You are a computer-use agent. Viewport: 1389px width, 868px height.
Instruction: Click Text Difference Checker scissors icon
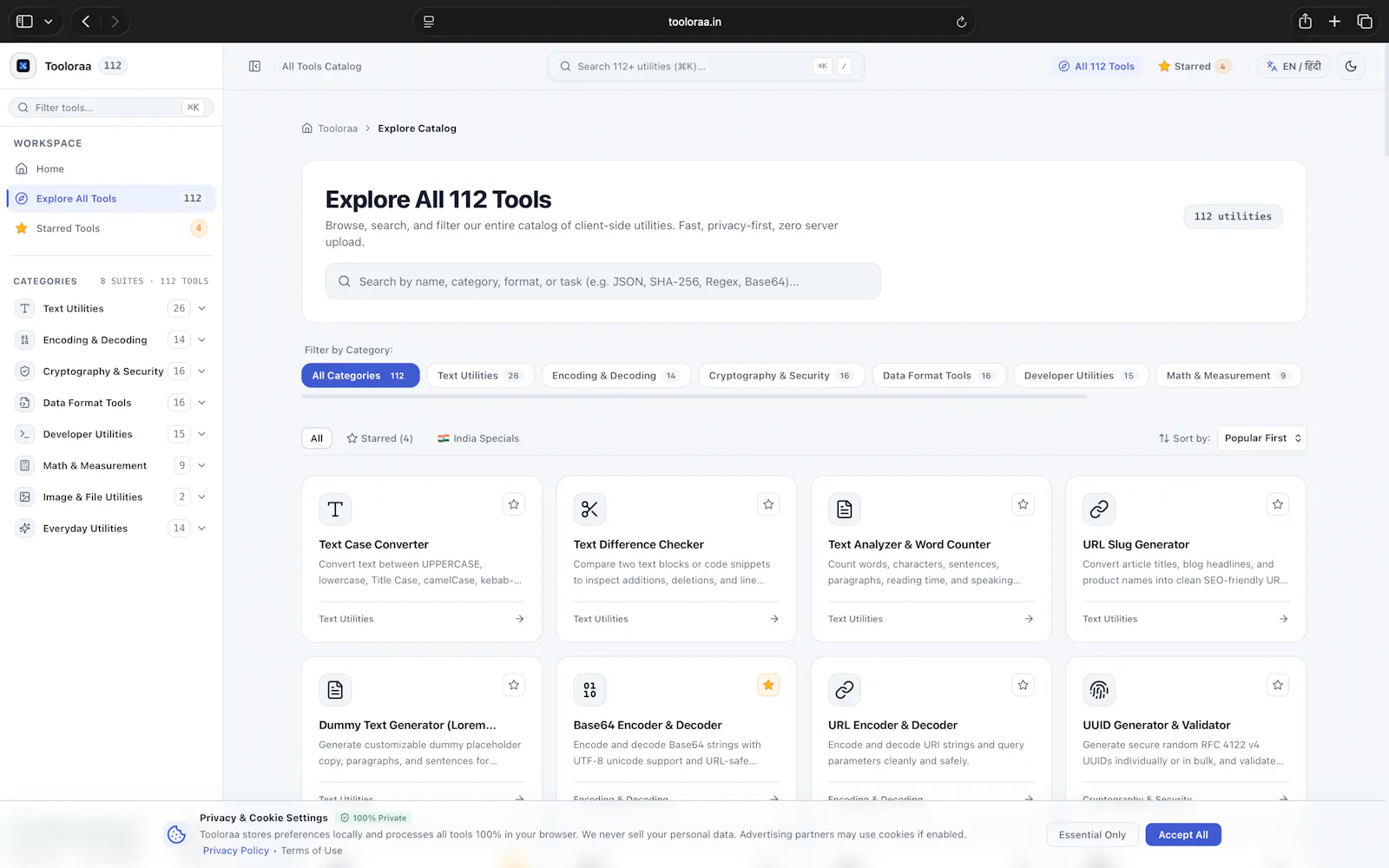(589, 510)
